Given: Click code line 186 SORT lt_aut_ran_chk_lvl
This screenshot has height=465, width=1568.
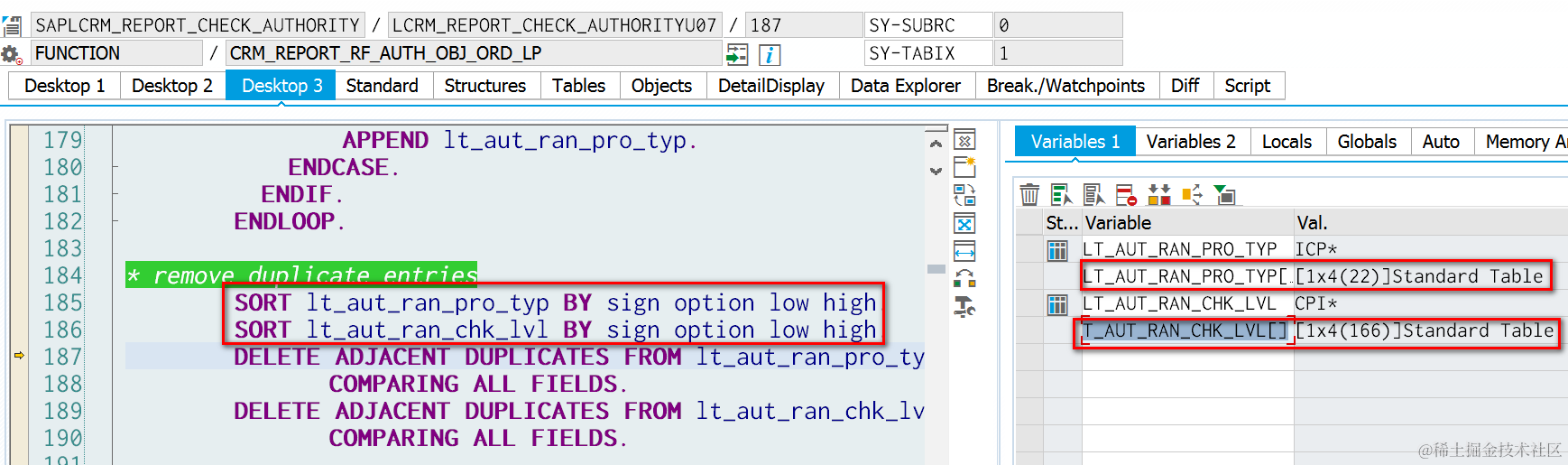Looking at the screenshot, I should click(x=555, y=330).
